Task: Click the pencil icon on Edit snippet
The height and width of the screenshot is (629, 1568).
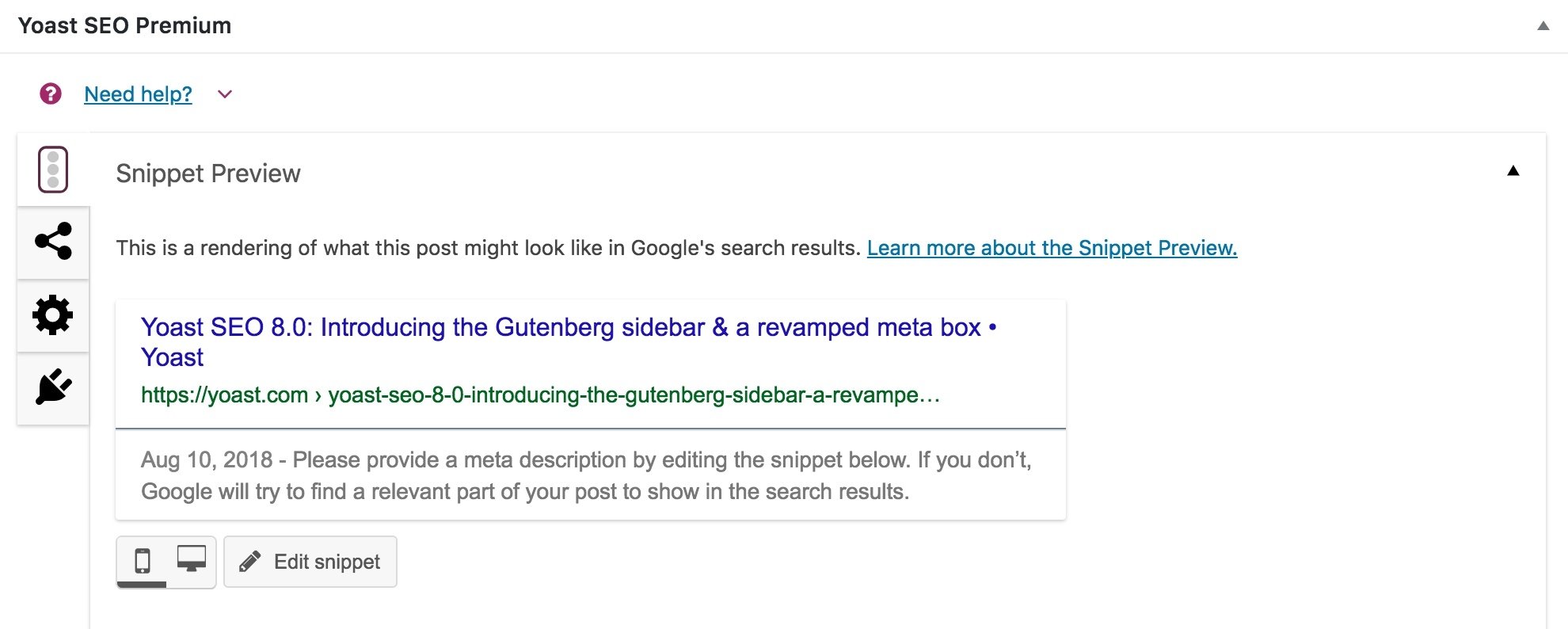Action: coord(250,562)
